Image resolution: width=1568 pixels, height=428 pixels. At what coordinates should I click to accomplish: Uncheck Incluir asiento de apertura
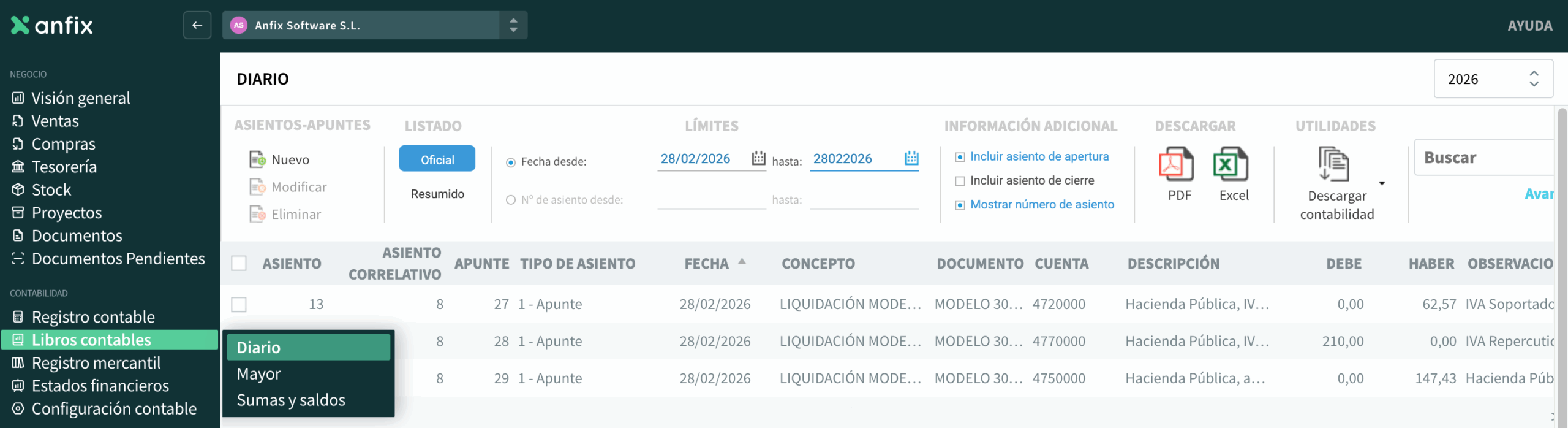960,157
